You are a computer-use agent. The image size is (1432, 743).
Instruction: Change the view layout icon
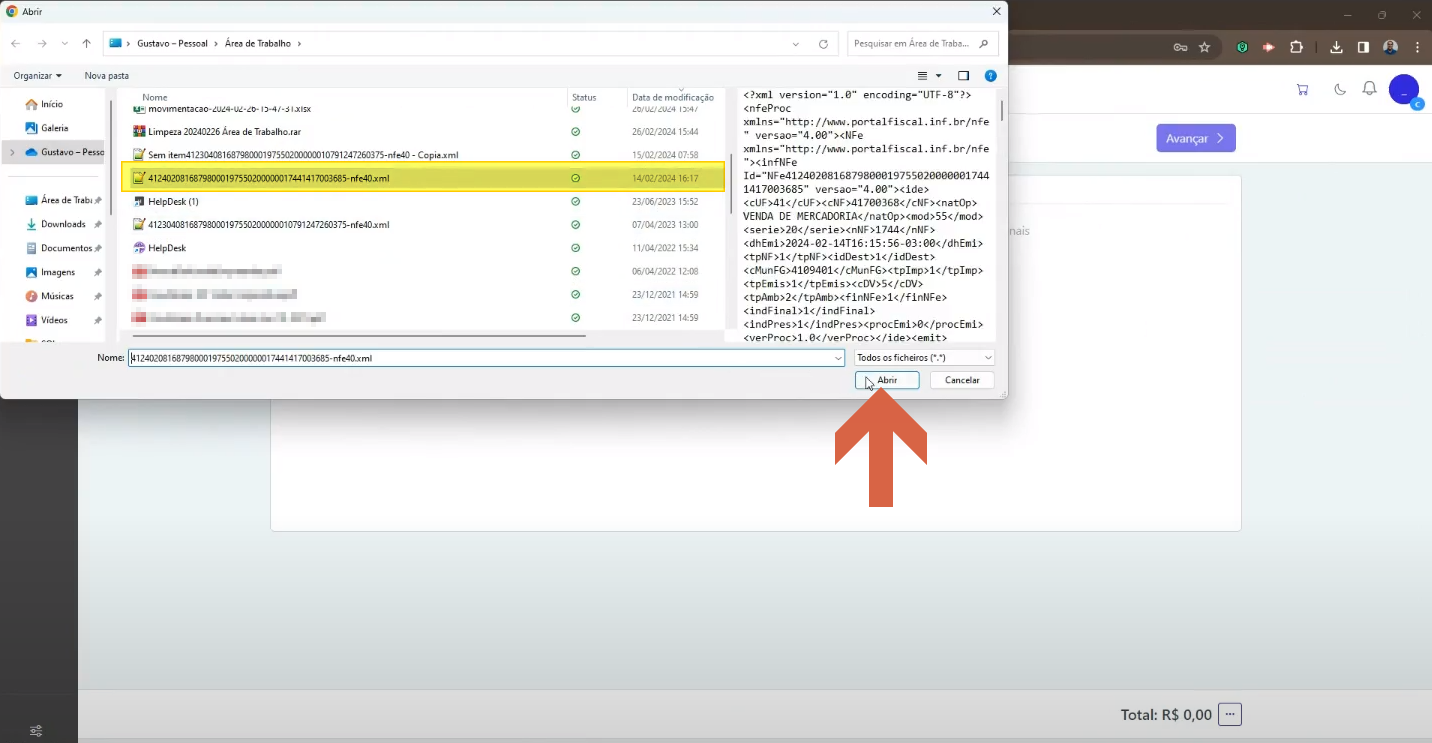tap(923, 76)
